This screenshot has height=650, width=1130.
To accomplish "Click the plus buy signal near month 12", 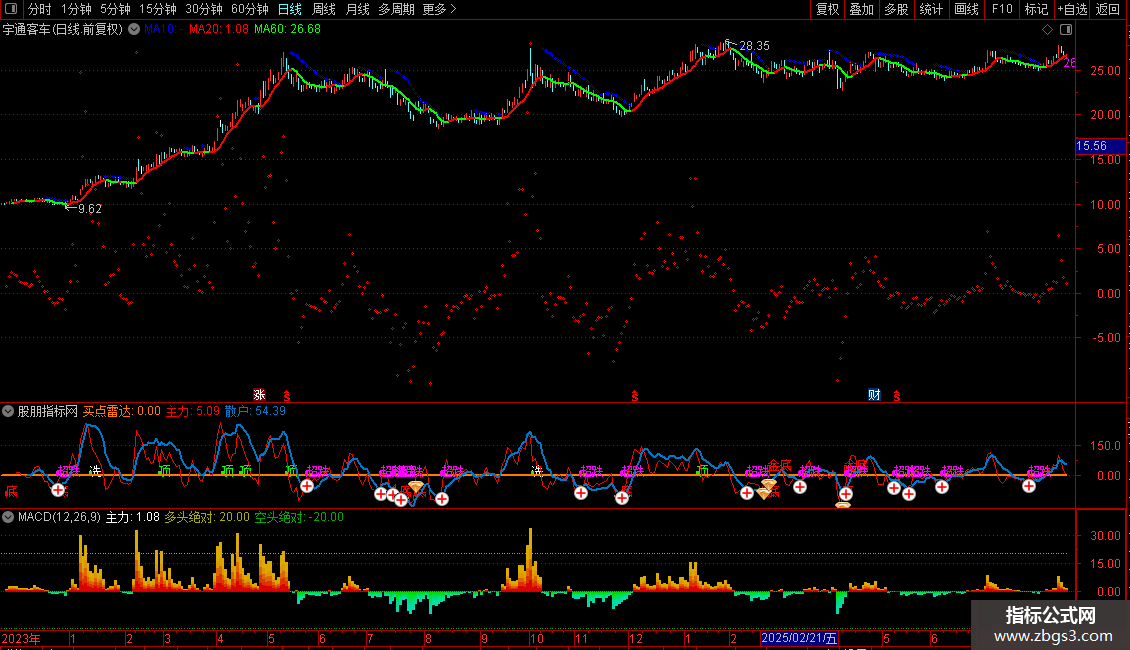I will click(622, 497).
